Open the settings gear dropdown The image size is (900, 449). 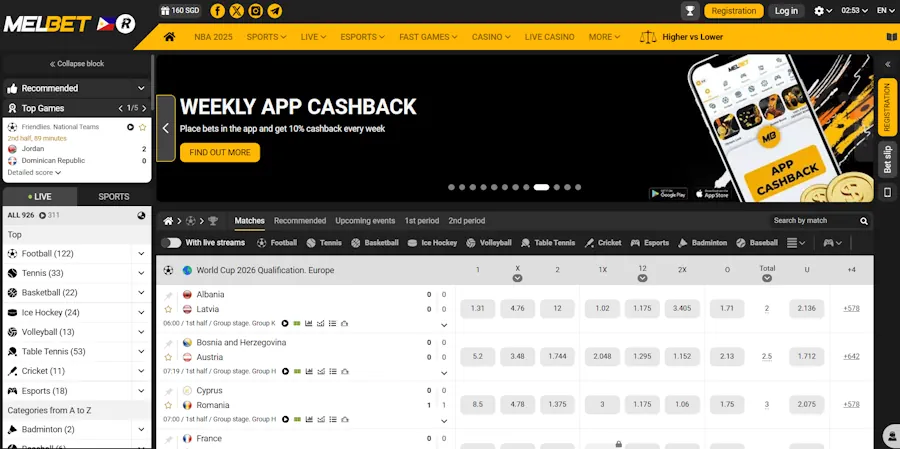tap(823, 11)
